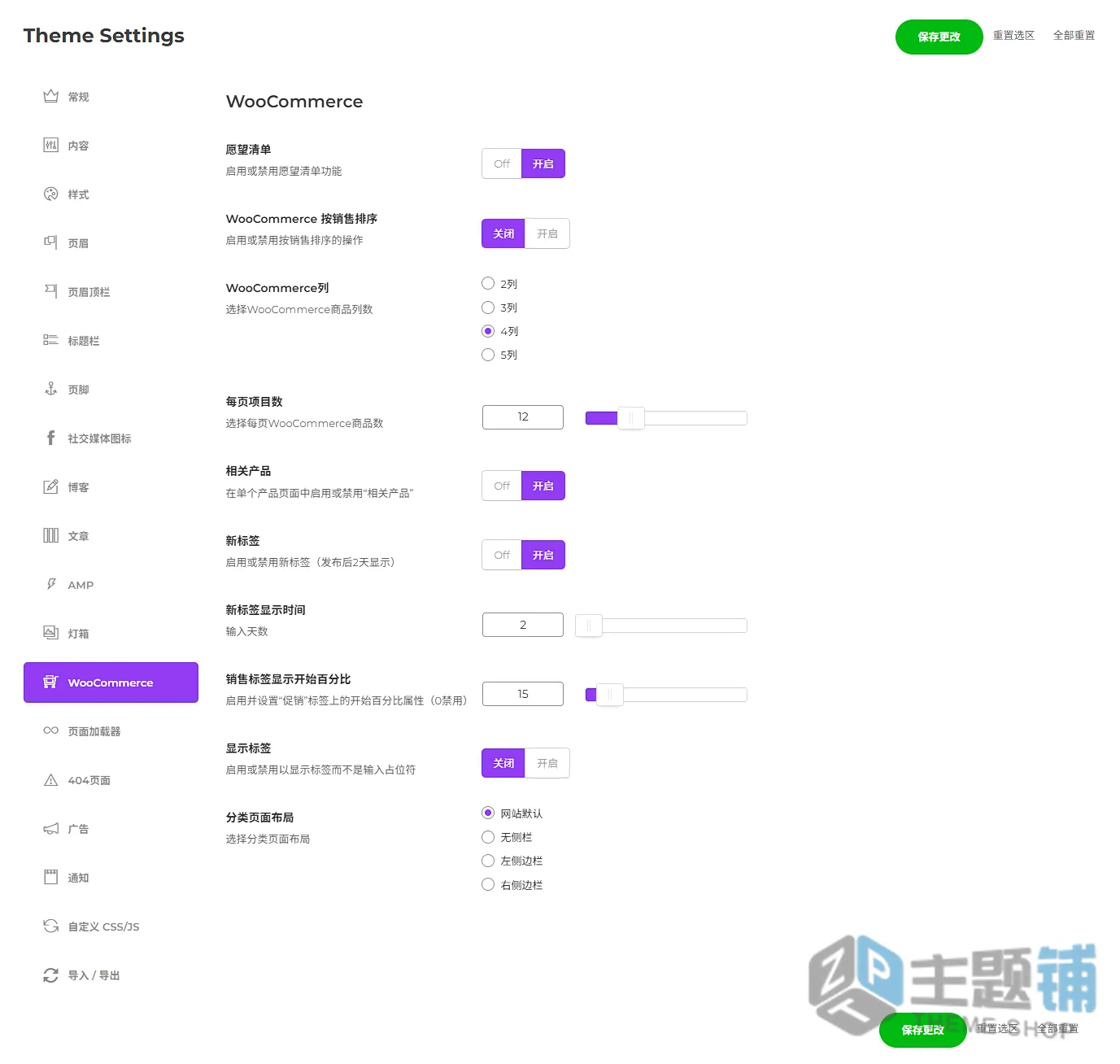Turn off the 愿望清单 wishlist toggle

pyautogui.click(x=502, y=164)
